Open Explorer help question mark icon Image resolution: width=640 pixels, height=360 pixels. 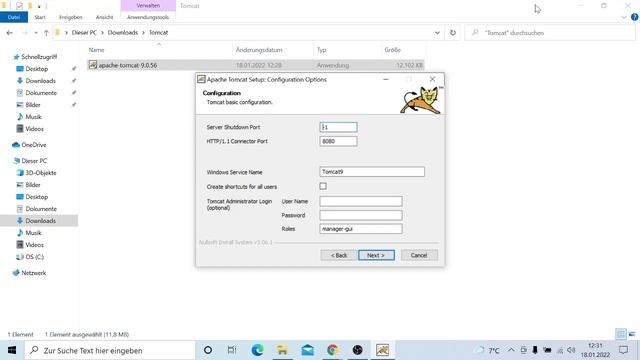tap(634, 17)
